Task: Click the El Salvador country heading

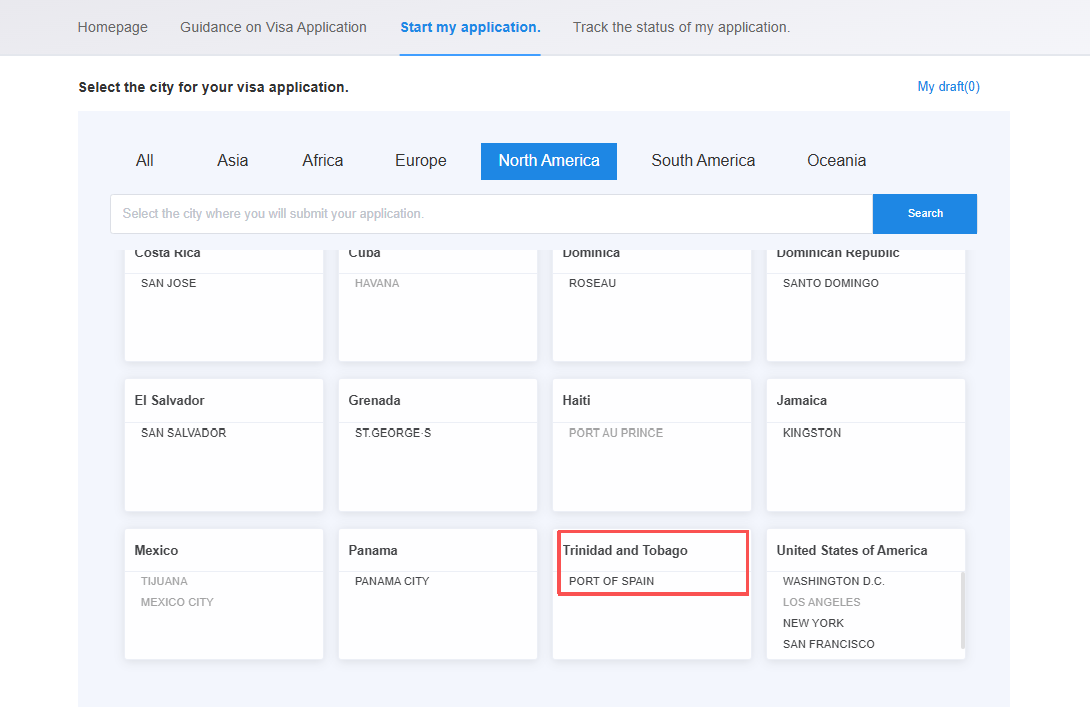Action: point(170,400)
